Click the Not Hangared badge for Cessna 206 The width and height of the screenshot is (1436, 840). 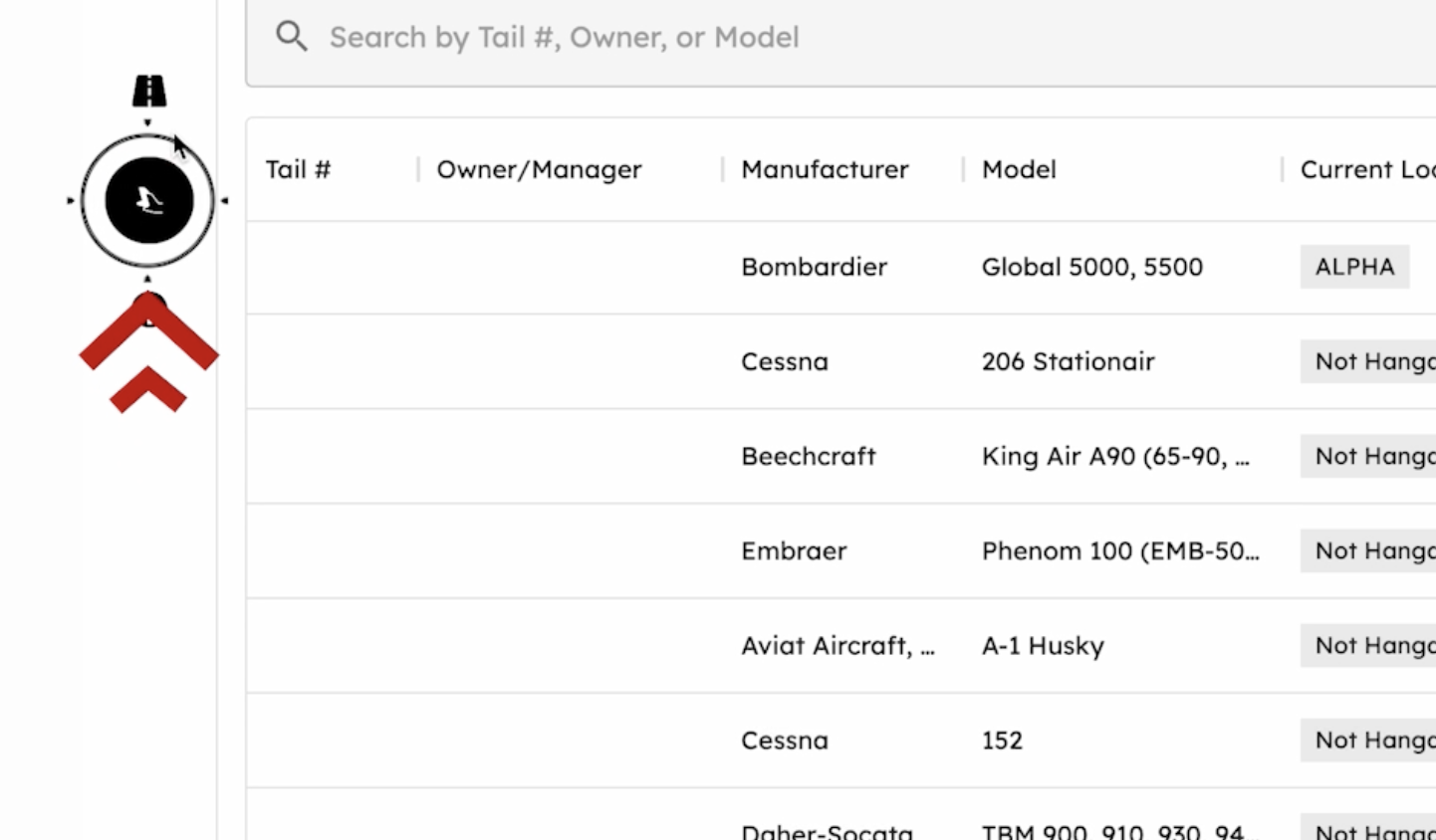point(1374,361)
